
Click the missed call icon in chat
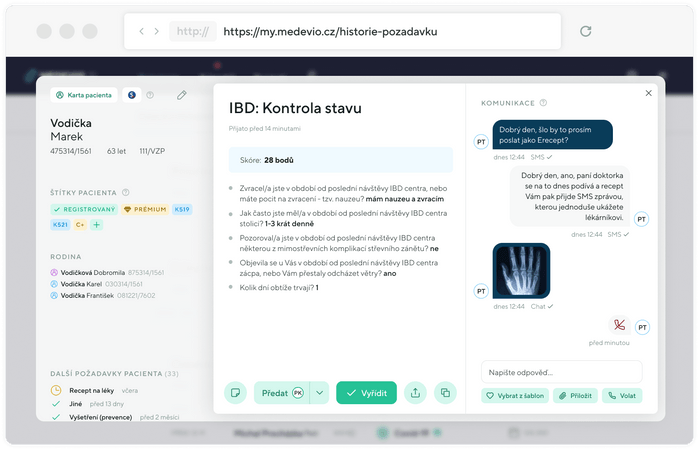point(619,325)
